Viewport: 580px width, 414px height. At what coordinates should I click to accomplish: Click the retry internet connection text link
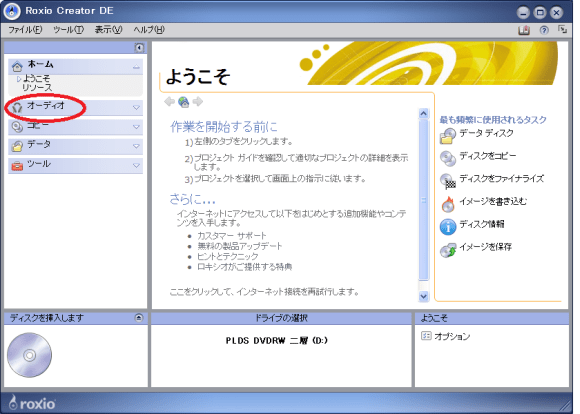(264, 292)
